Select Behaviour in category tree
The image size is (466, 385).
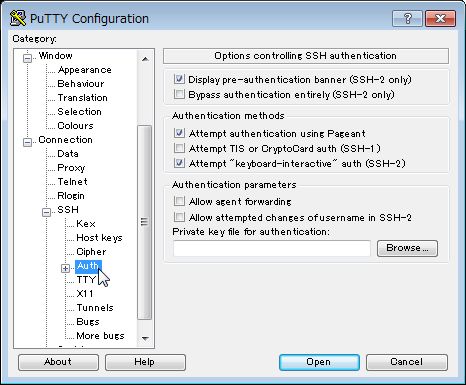point(81,84)
